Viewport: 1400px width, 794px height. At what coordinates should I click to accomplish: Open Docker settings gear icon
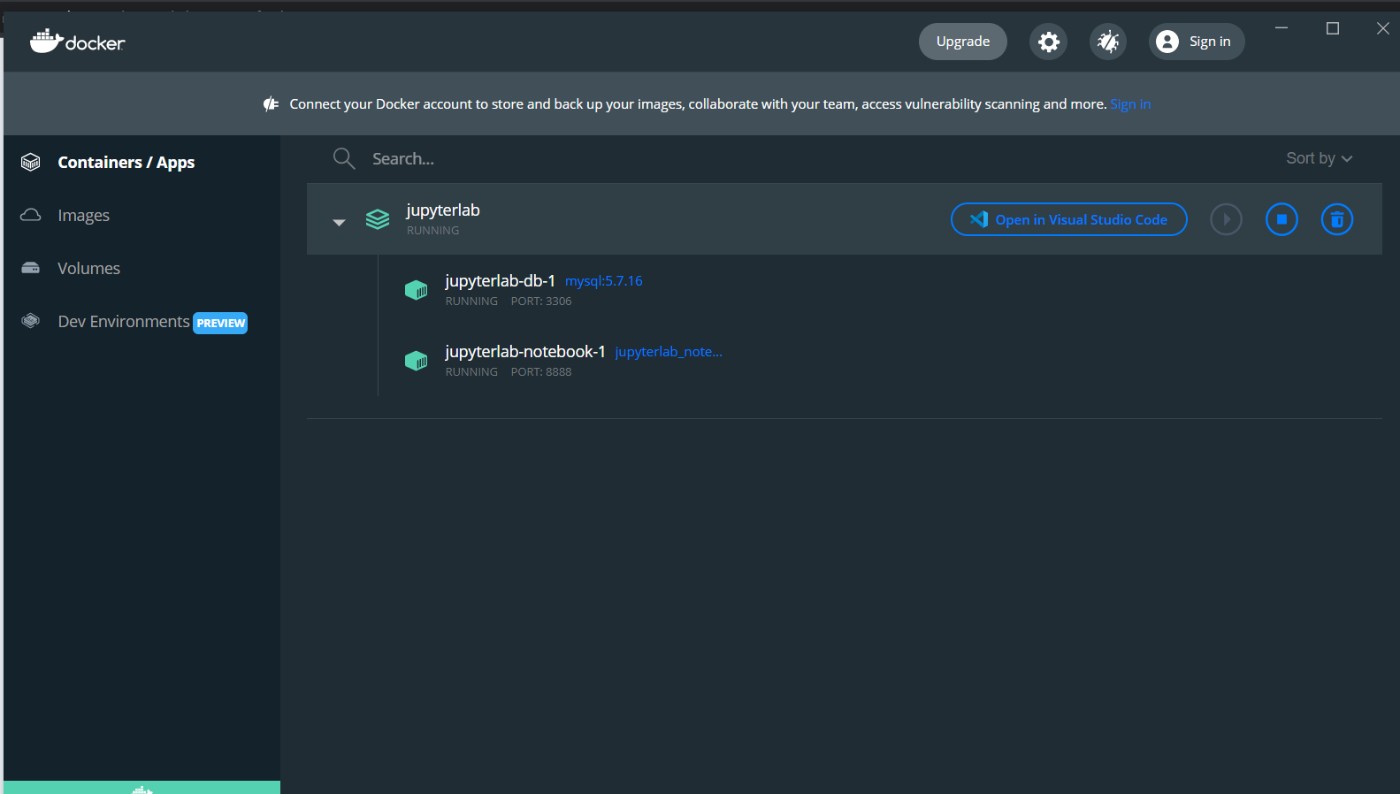(x=1048, y=42)
